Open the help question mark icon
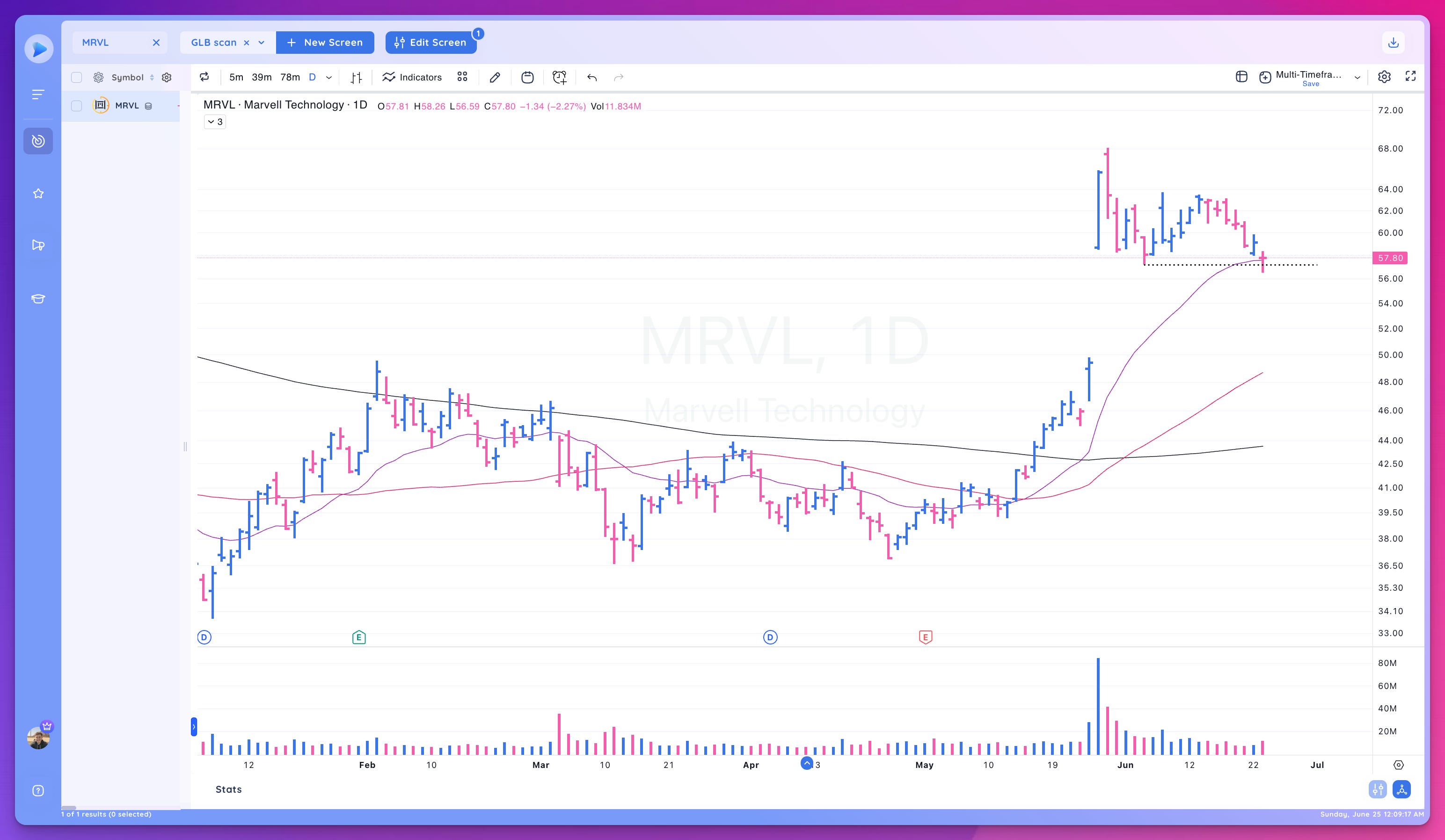 (38, 791)
